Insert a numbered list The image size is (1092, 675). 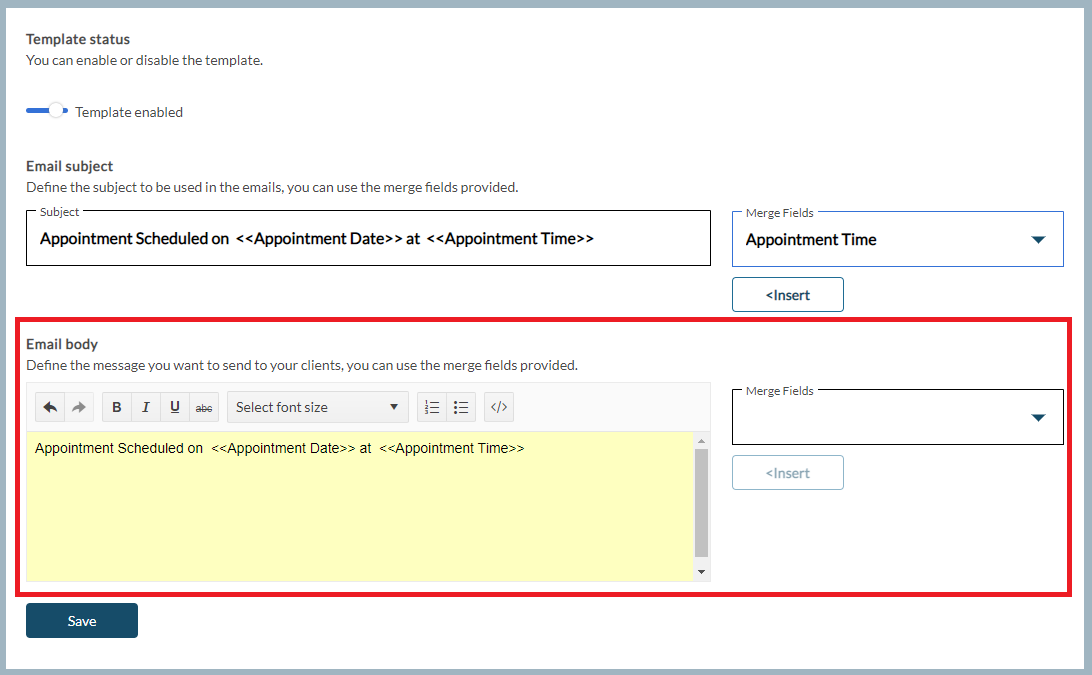[x=432, y=407]
